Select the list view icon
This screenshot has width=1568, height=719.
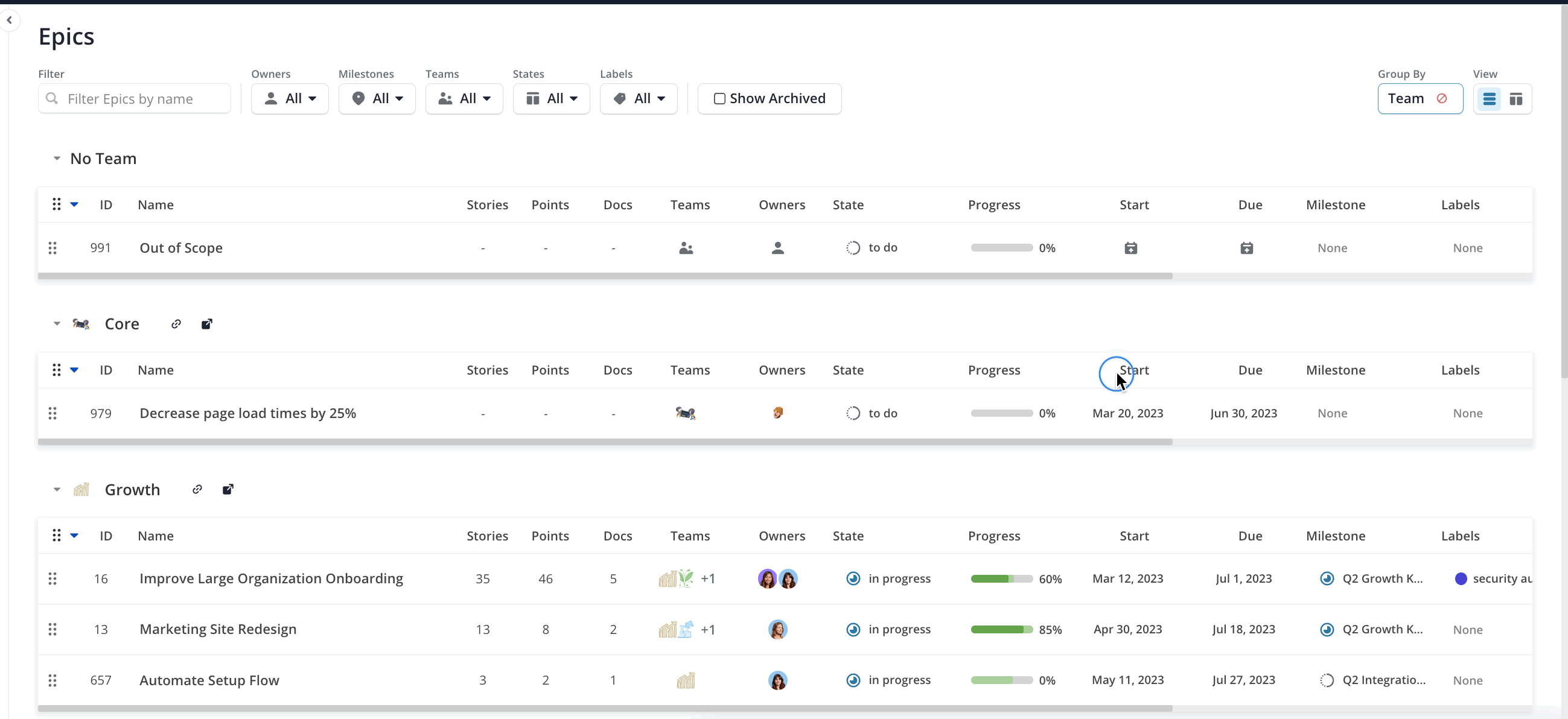[x=1489, y=98]
